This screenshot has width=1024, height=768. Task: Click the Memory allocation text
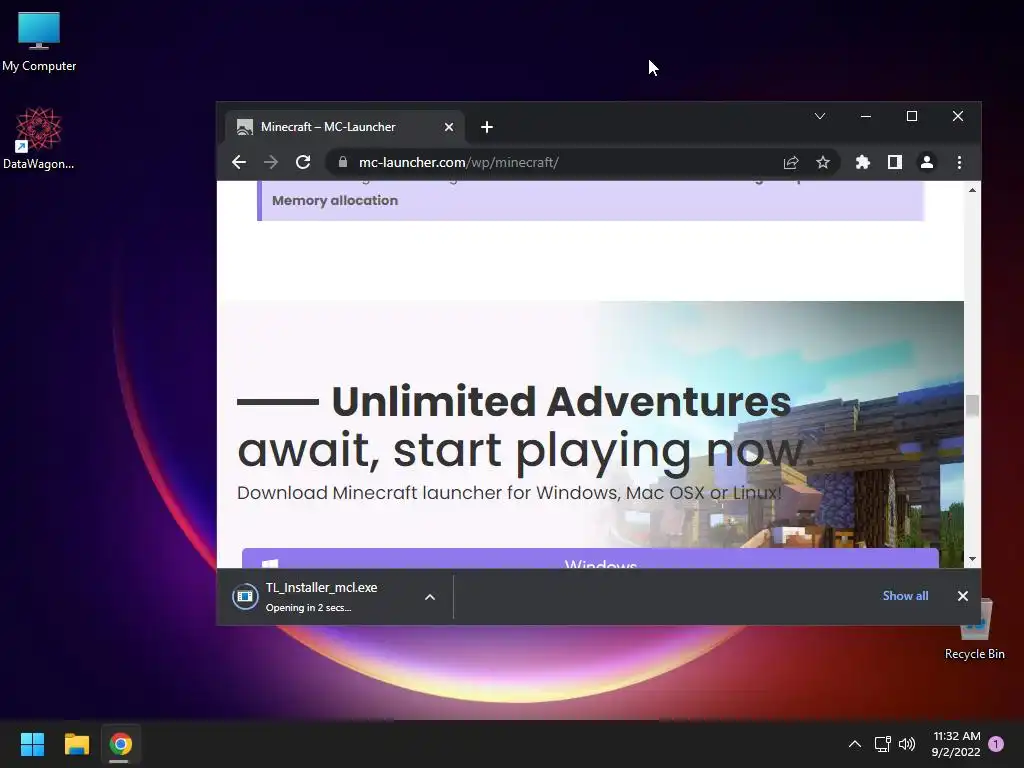pos(335,200)
